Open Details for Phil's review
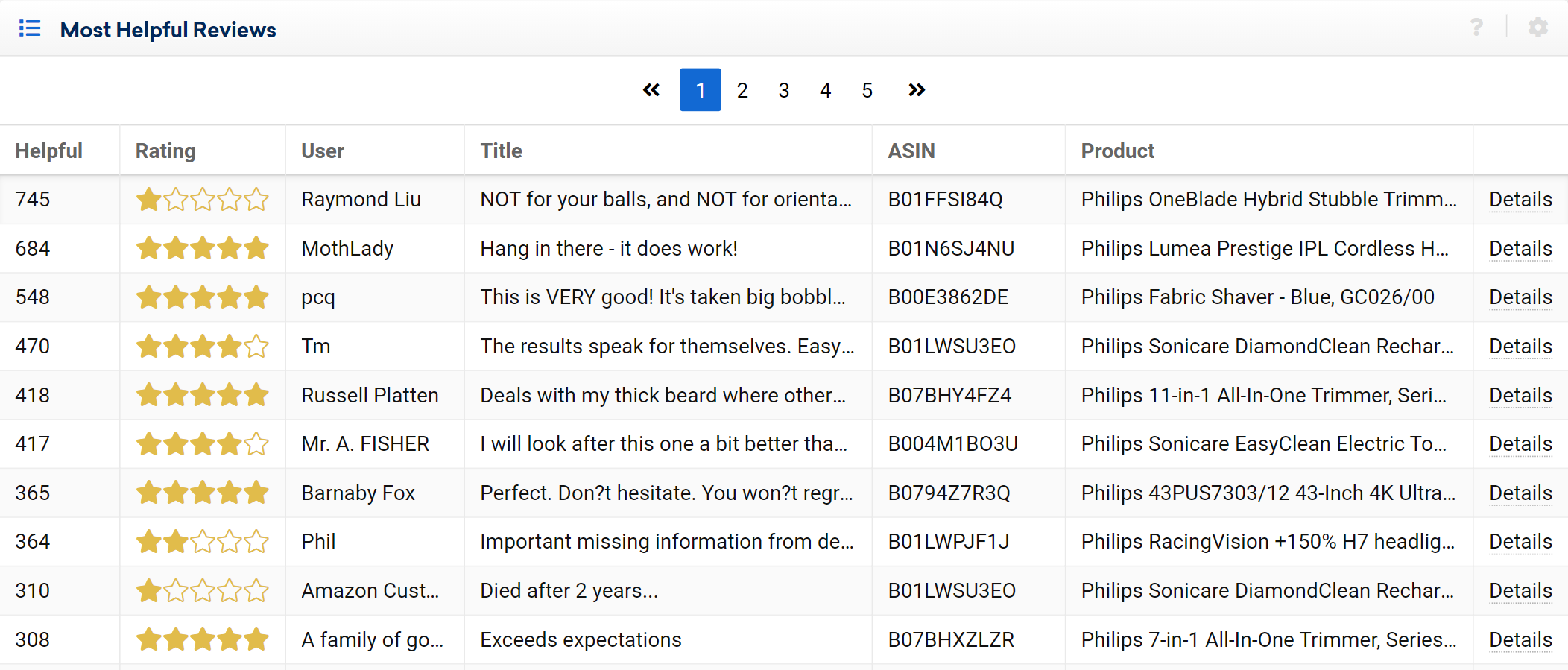The height and width of the screenshot is (670, 1568). (x=1520, y=542)
